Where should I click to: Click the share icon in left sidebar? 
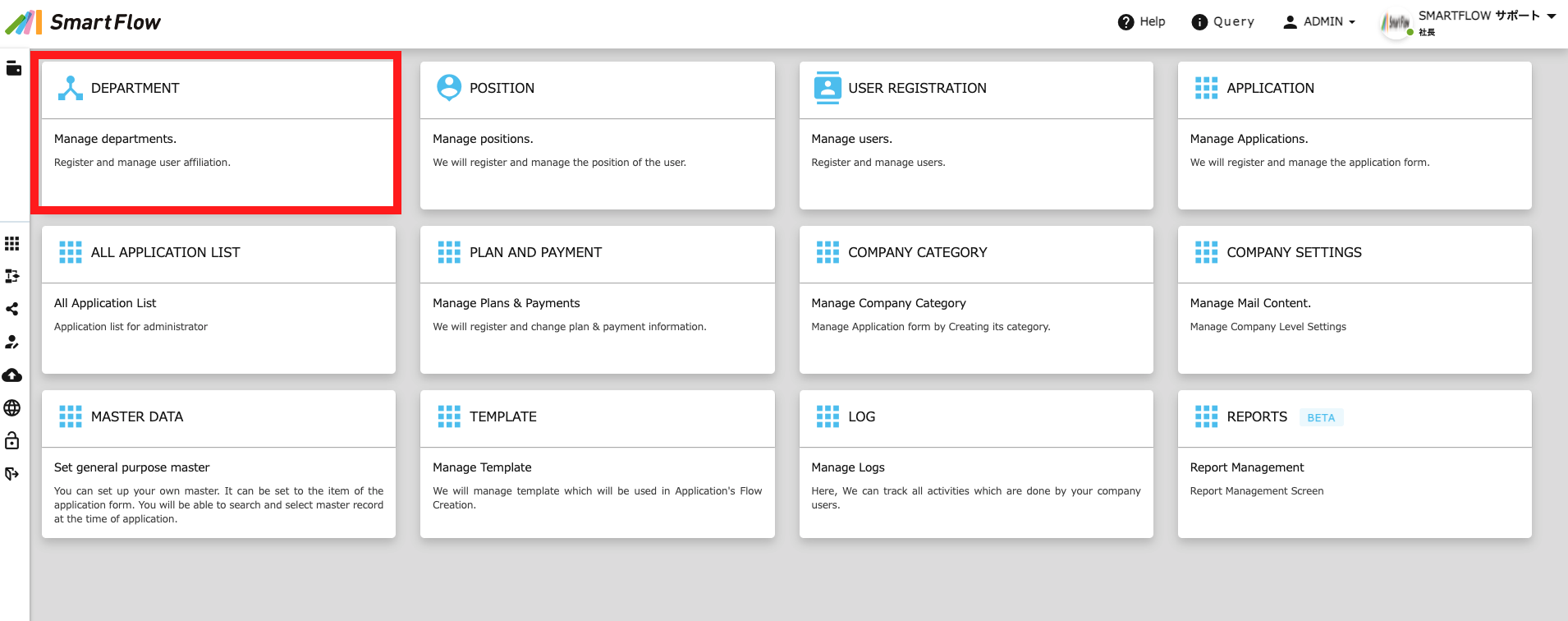coord(12,309)
